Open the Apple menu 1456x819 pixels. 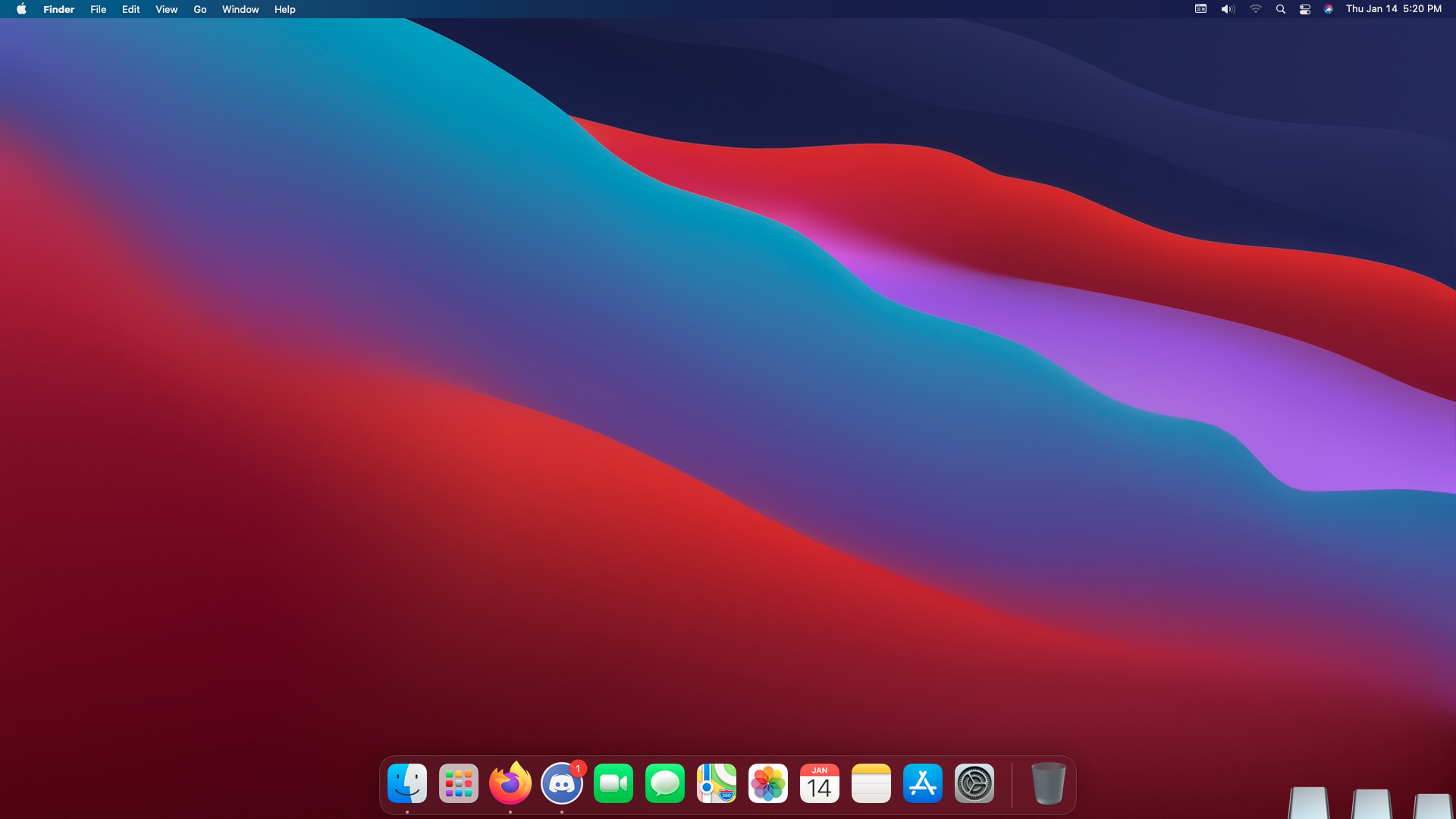(x=21, y=9)
